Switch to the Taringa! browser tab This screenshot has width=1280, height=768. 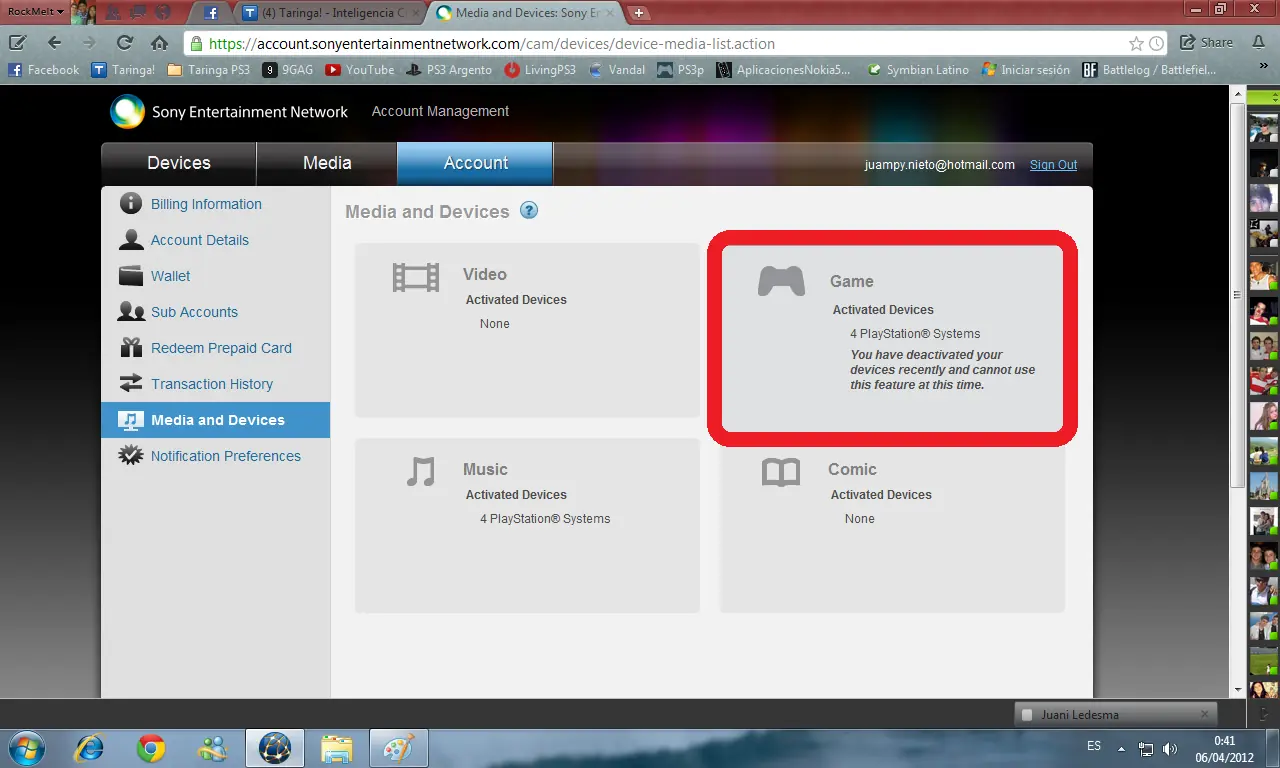point(331,13)
